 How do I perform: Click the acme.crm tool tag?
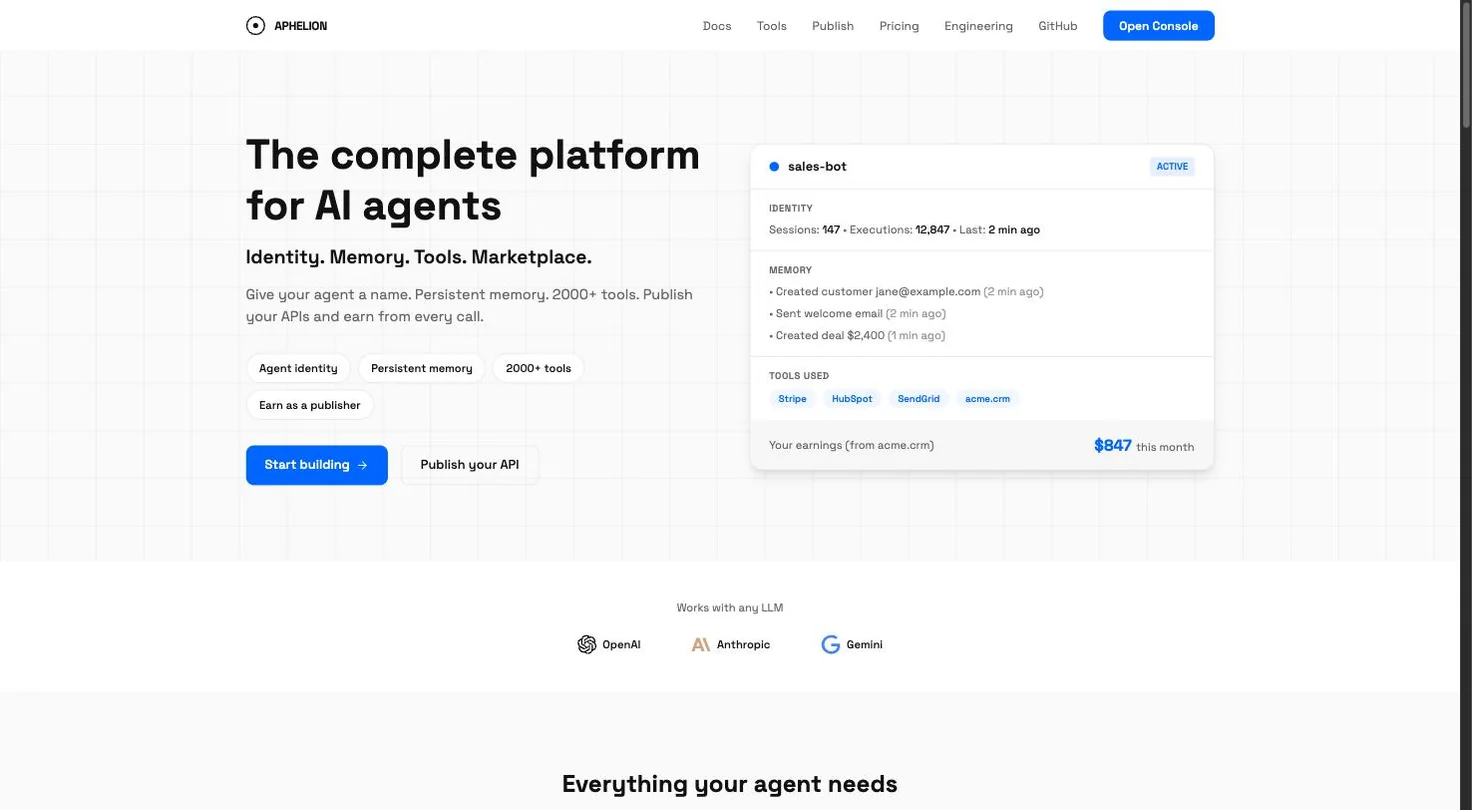tap(987, 399)
